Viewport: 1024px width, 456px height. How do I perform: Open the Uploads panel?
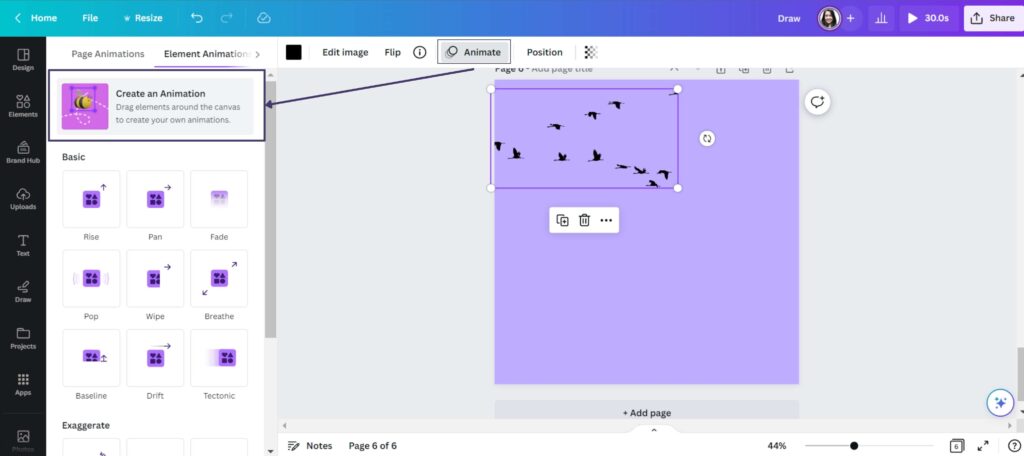[x=23, y=199]
